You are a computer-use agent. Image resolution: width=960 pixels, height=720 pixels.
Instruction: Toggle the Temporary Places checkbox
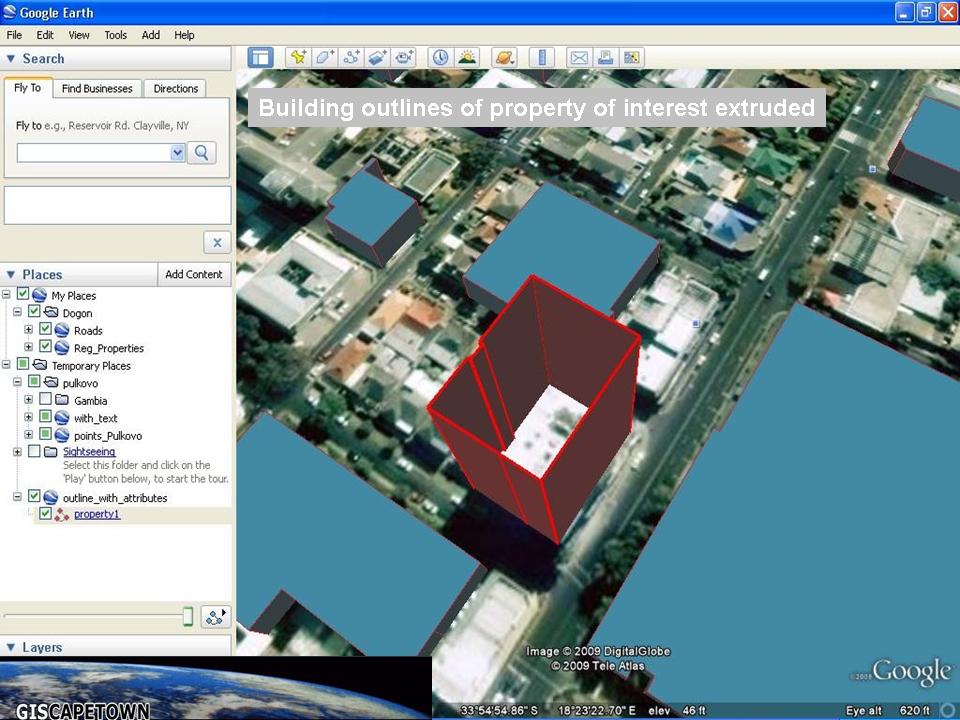click(23, 364)
